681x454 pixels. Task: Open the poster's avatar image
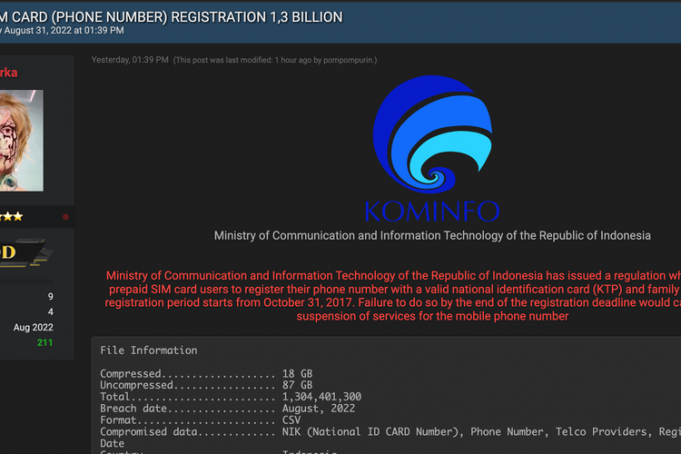(21, 140)
